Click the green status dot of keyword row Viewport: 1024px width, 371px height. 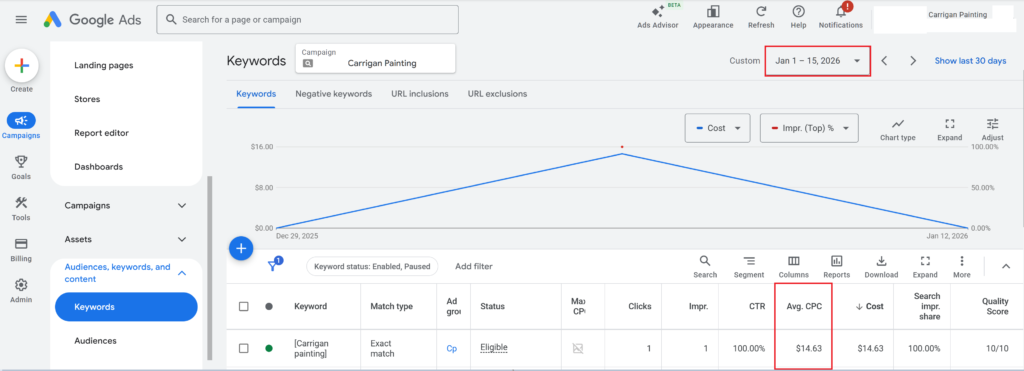point(268,348)
